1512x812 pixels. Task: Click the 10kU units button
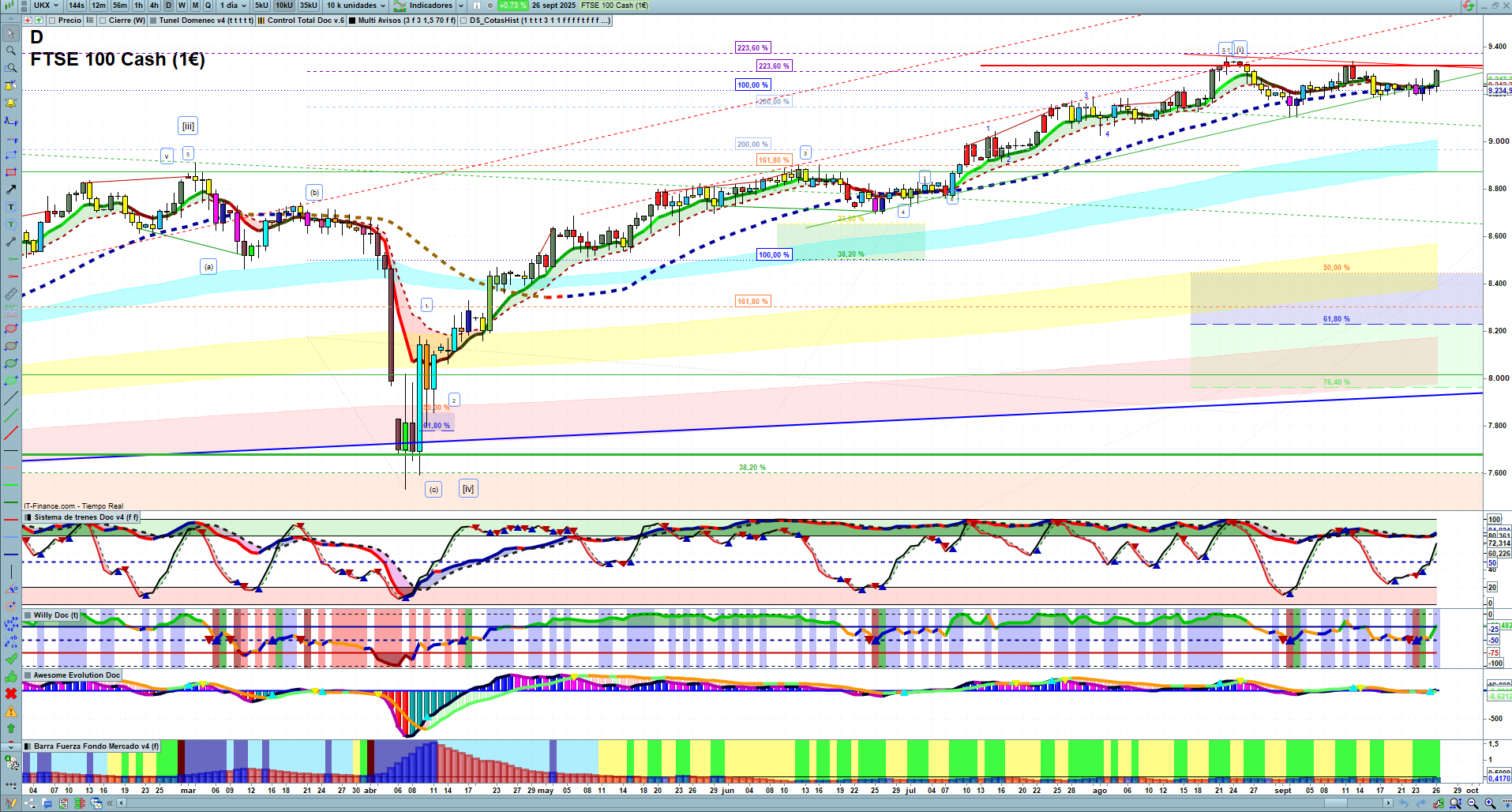point(284,6)
